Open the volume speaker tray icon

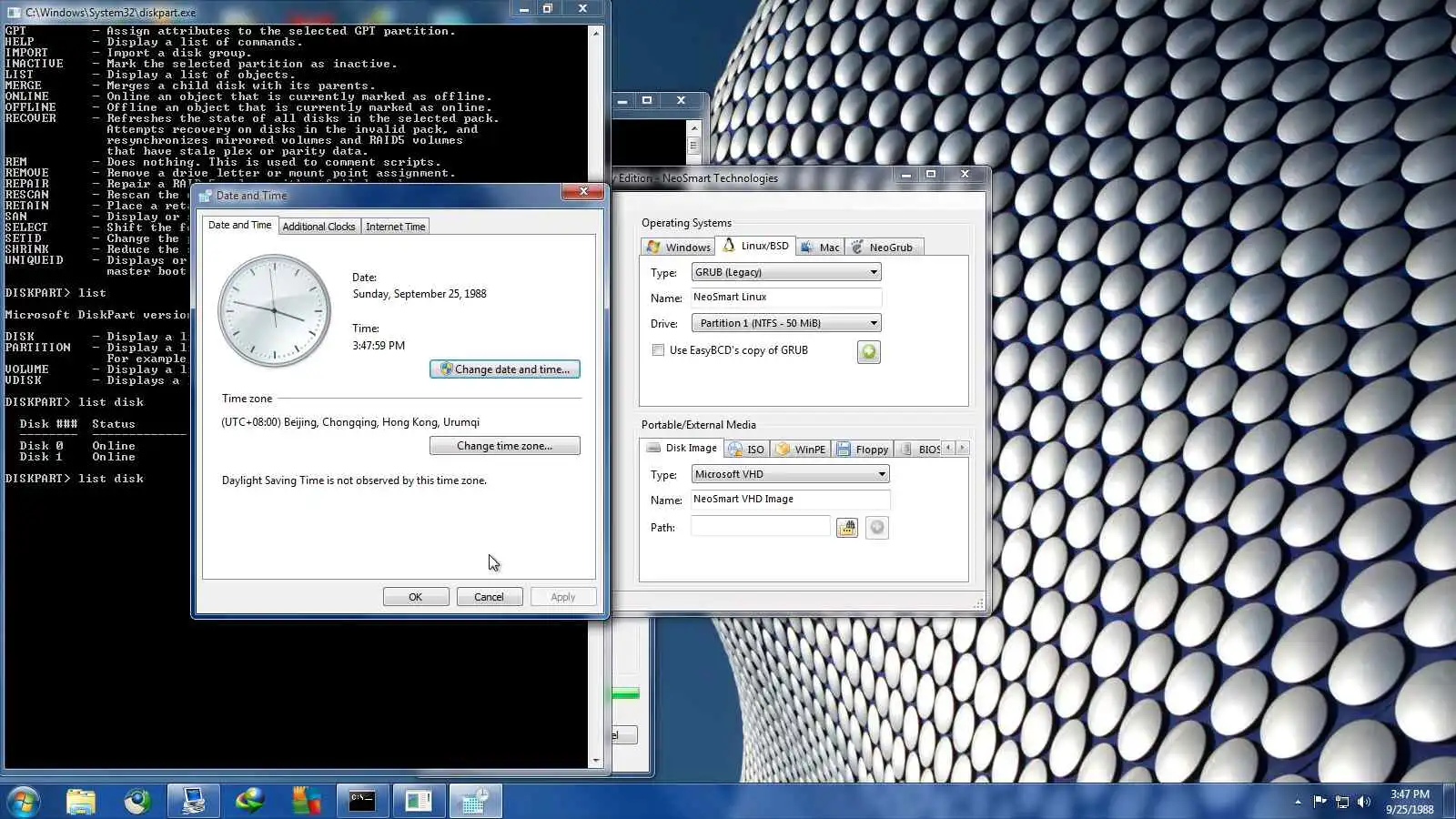pyautogui.click(x=1363, y=802)
